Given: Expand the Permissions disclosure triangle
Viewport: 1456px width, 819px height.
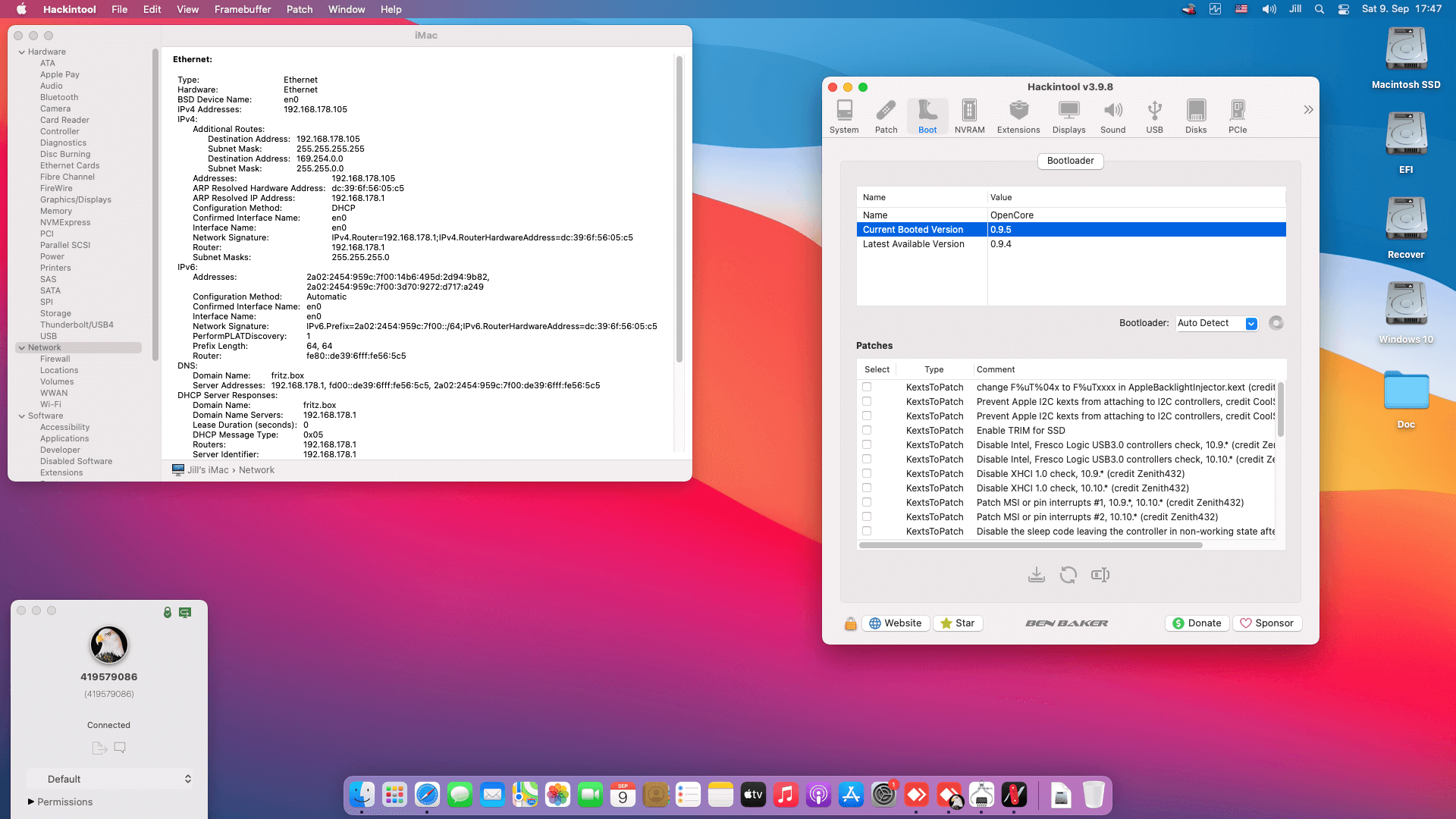Looking at the screenshot, I should [31, 802].
